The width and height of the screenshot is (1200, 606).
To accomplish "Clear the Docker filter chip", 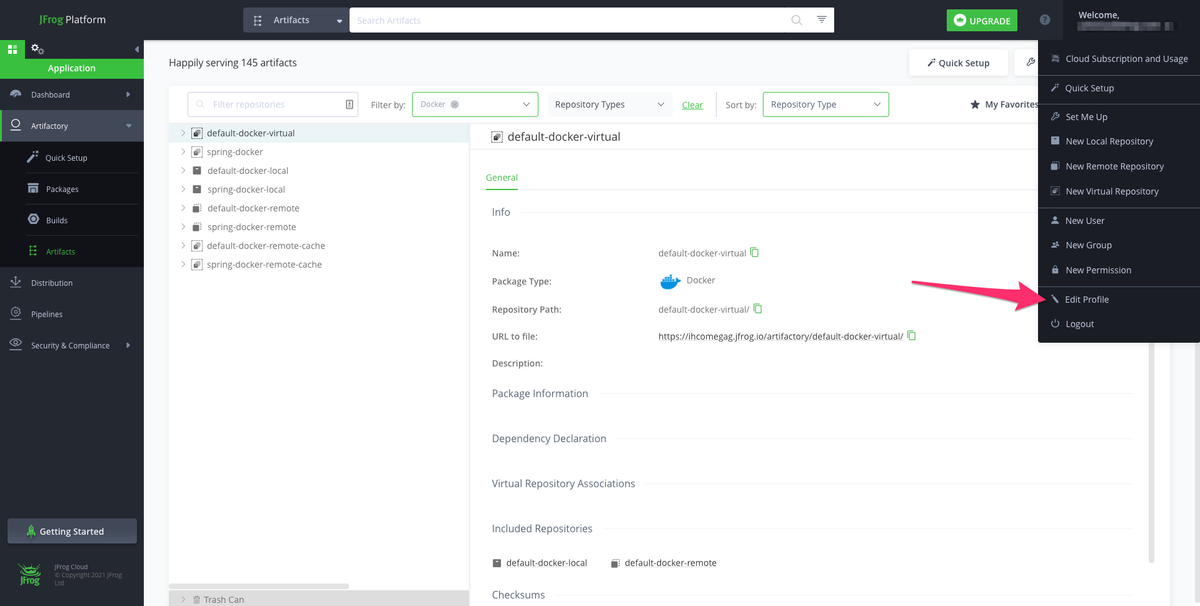I will (x=455, y=104).
